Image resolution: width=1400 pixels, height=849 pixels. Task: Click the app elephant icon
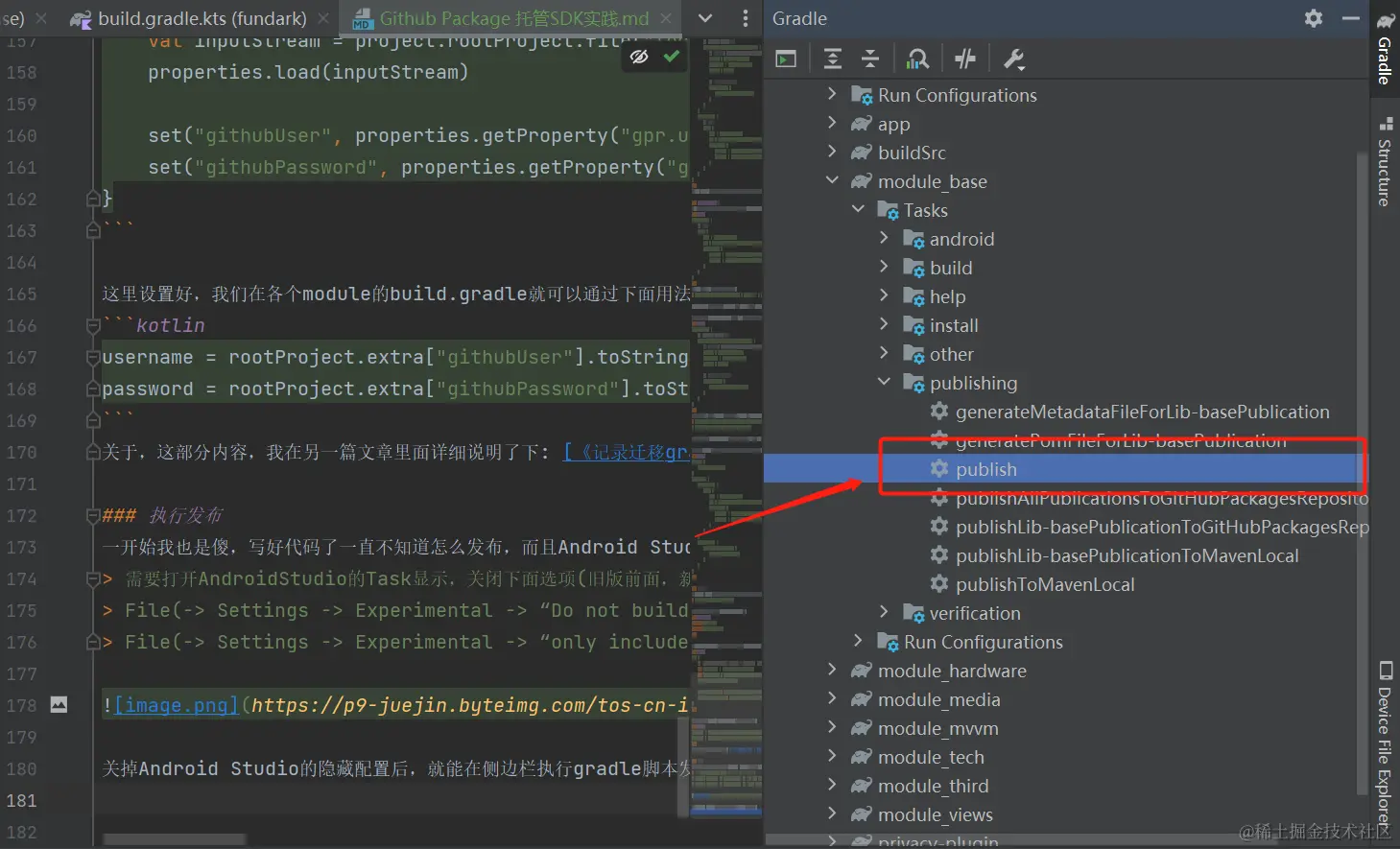click(862, 123)
